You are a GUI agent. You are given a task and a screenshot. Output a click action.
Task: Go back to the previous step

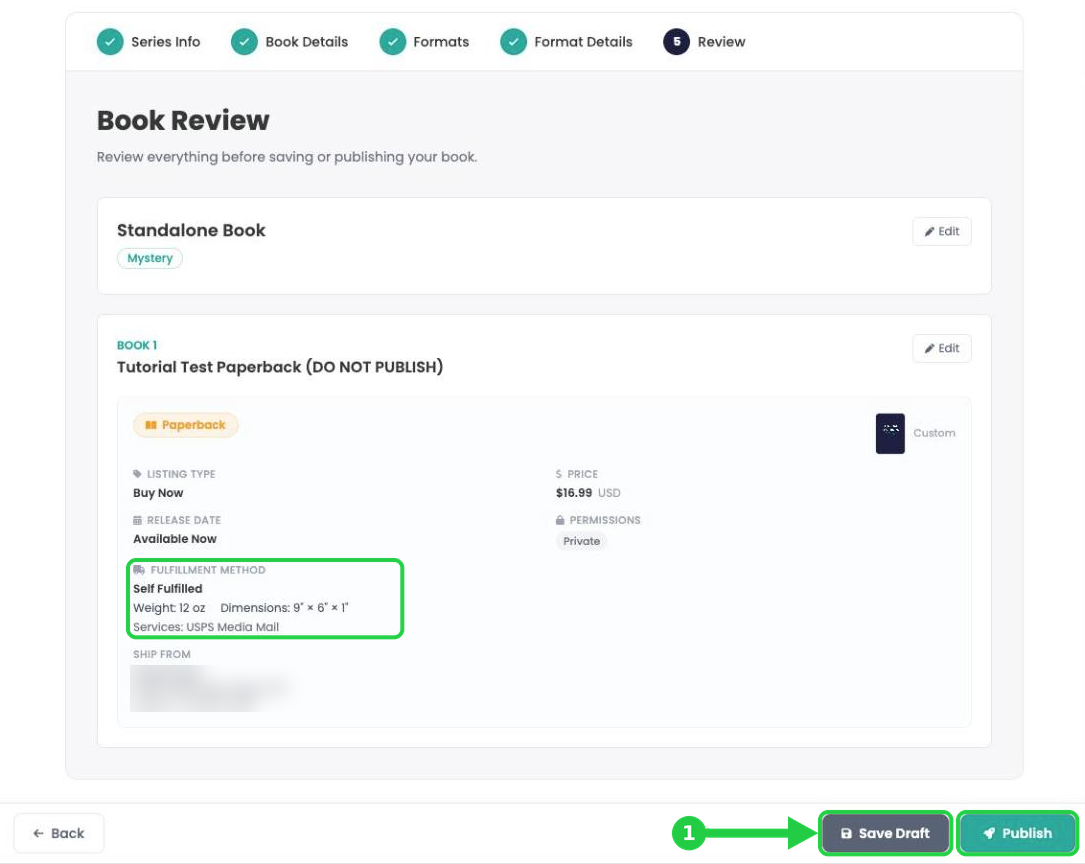pos(59,833)
